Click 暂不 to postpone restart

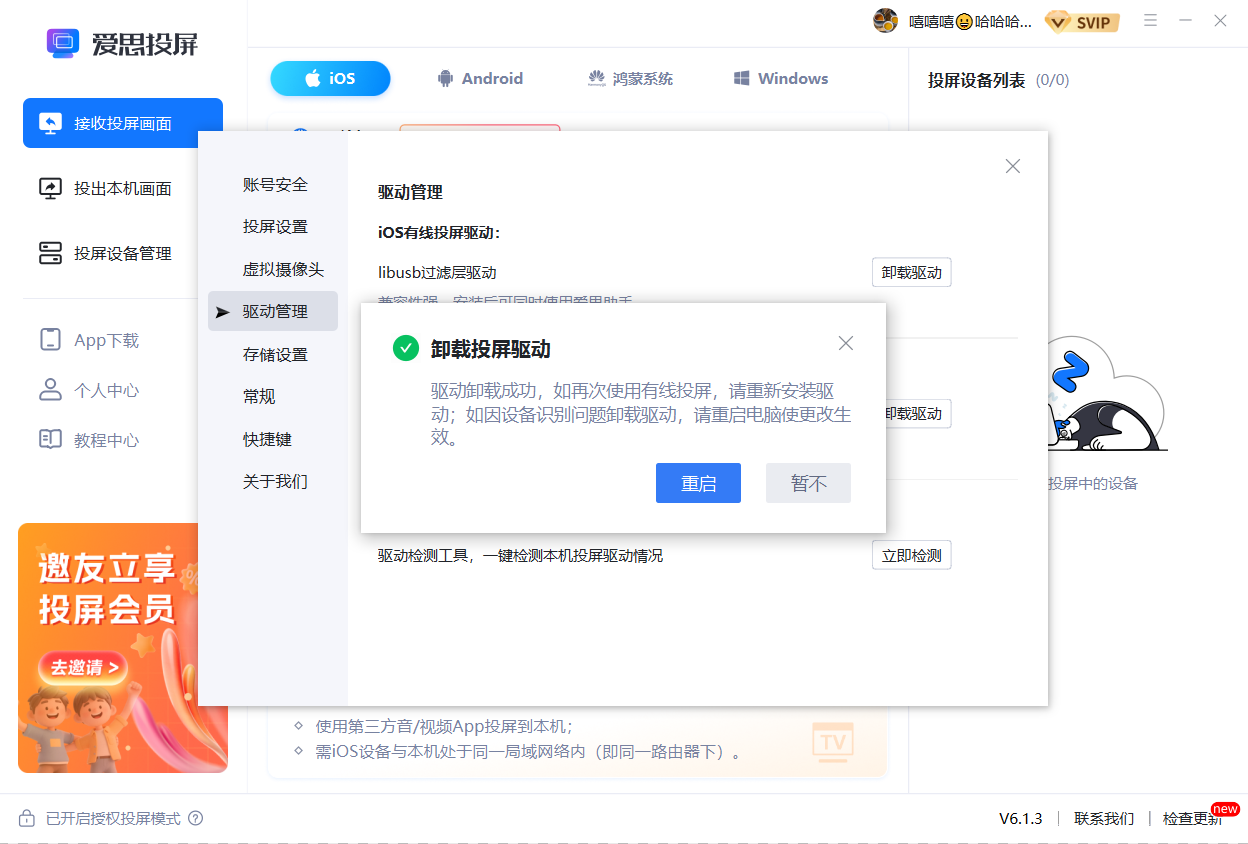click(x=808, y=483)
